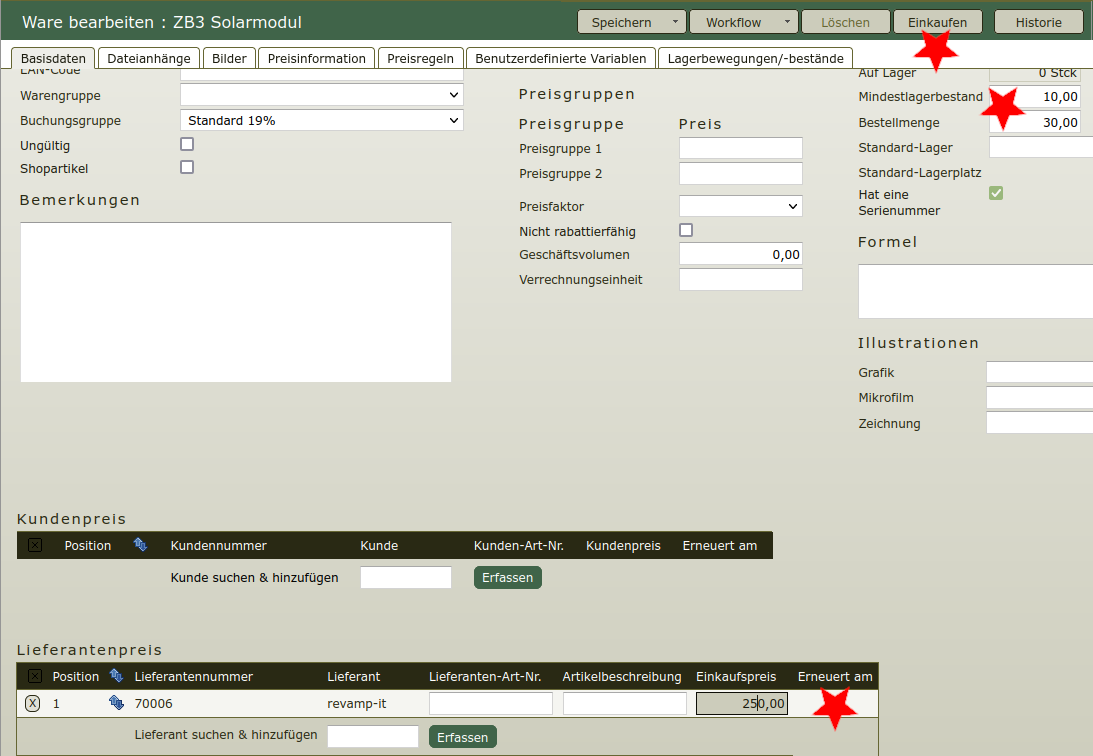1093x756 pixels.
Task: Delete supplier row 1 with the X icon
Action: (x=32, y=703)
